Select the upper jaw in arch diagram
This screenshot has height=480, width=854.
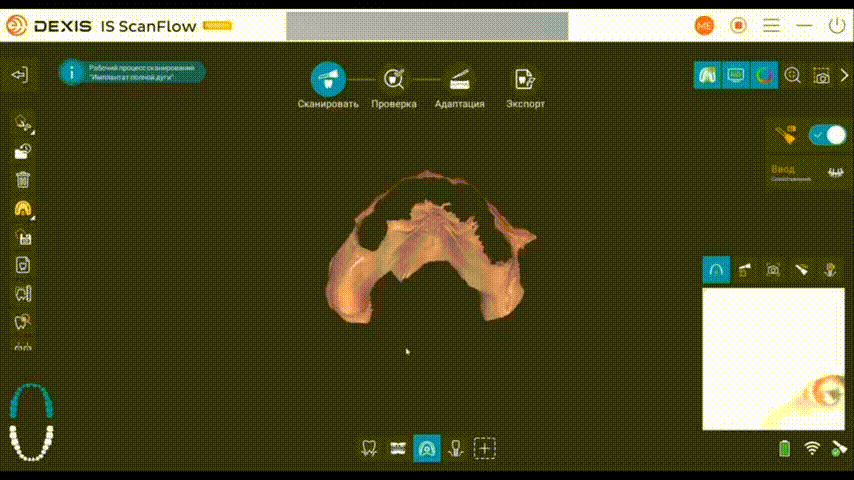click(32, 400)
